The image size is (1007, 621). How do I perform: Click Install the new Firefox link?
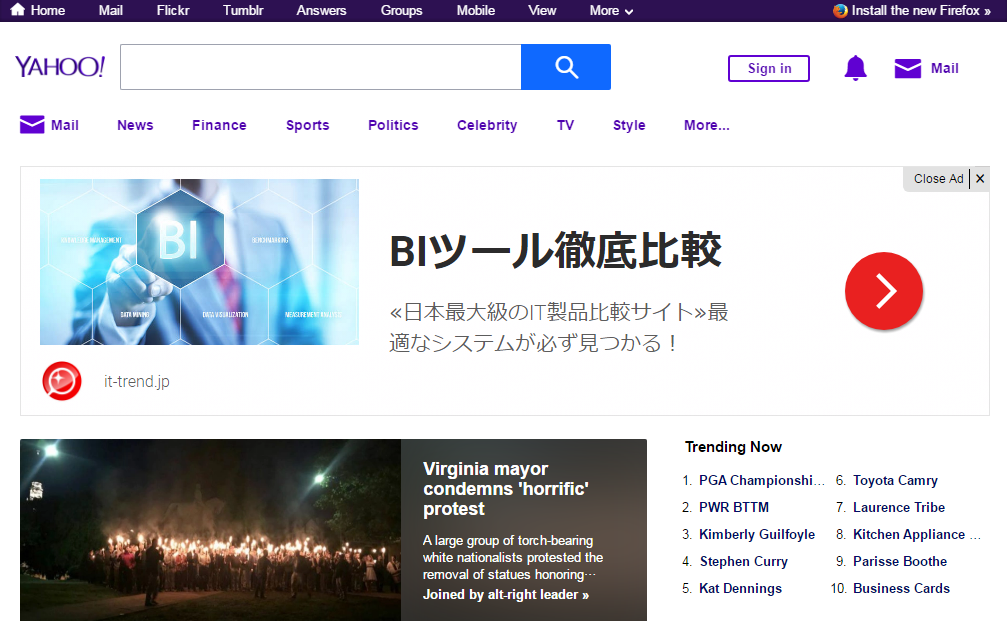tap(921, 10)
